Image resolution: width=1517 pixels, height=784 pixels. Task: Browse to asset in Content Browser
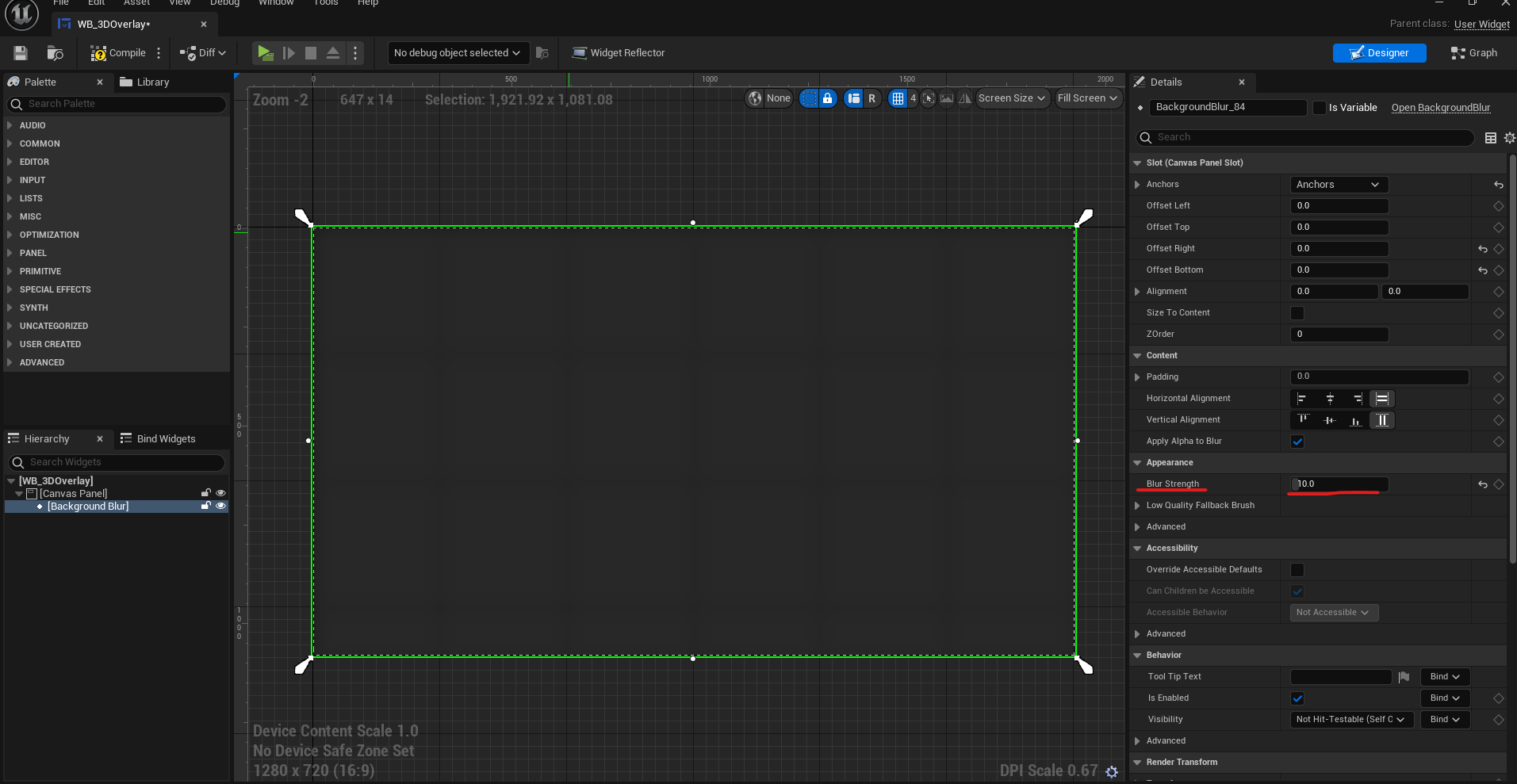56,53
